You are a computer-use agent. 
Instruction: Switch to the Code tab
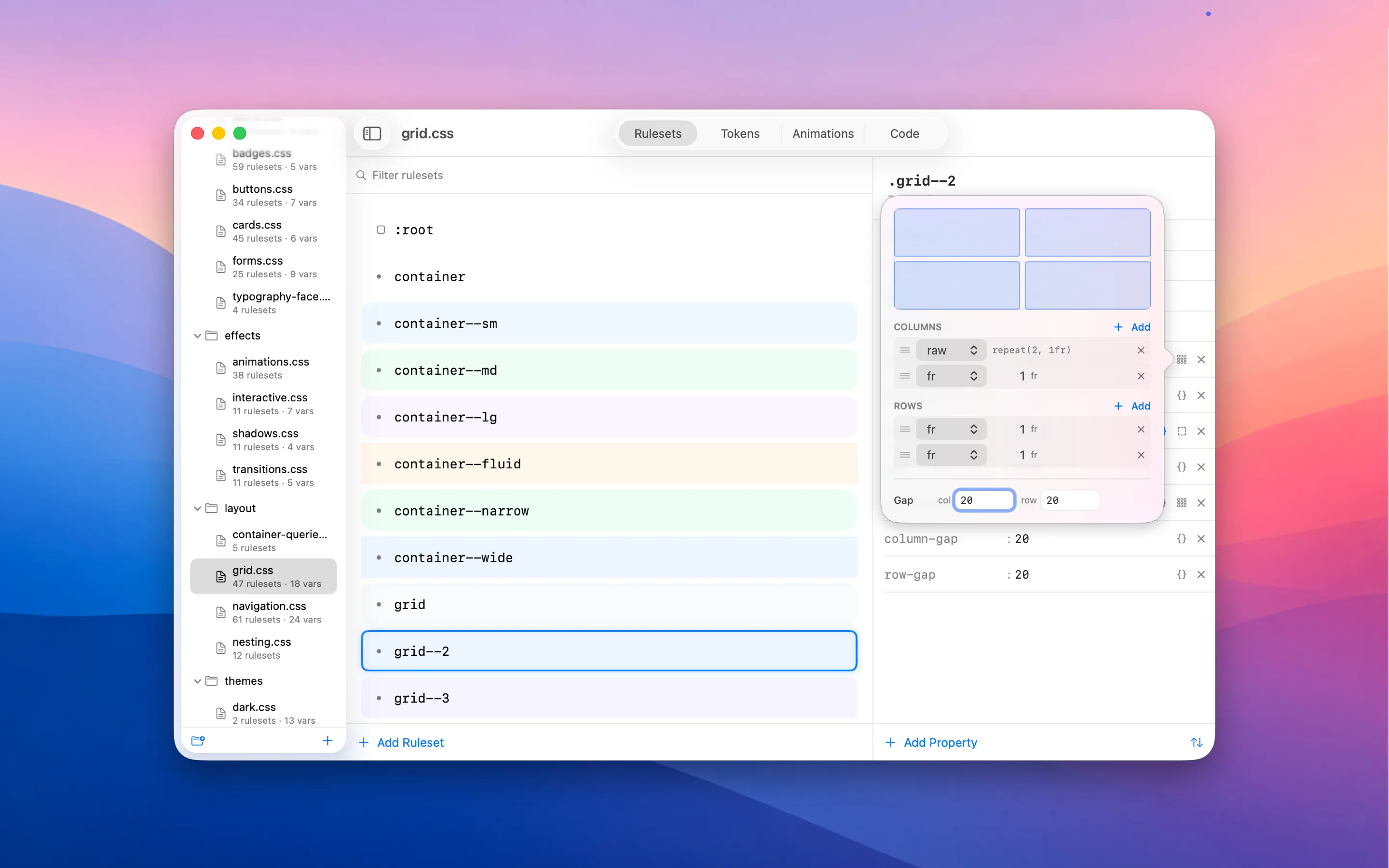coord(905,133)
